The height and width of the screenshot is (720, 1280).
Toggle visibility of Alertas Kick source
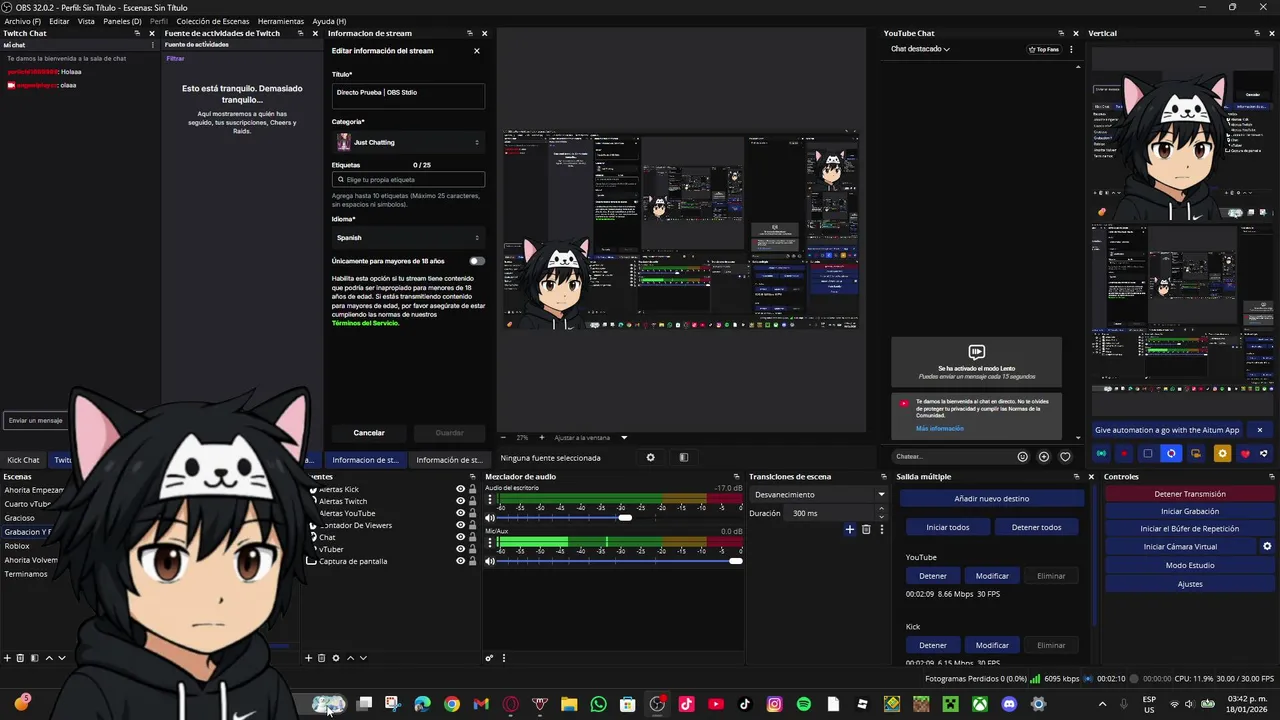click(460, 489)
